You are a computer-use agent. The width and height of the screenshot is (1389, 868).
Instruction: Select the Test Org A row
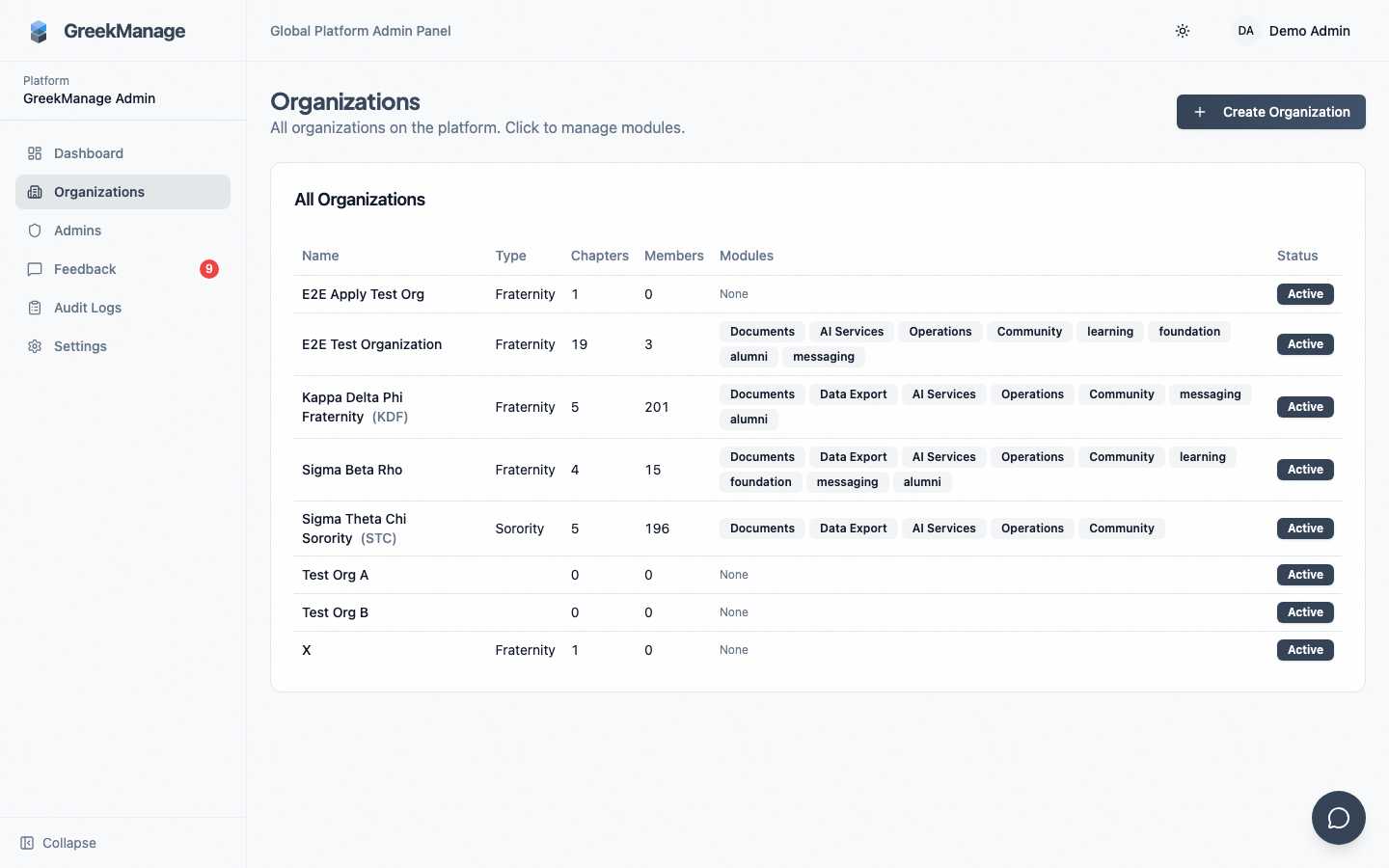click(x=818, y=575)
